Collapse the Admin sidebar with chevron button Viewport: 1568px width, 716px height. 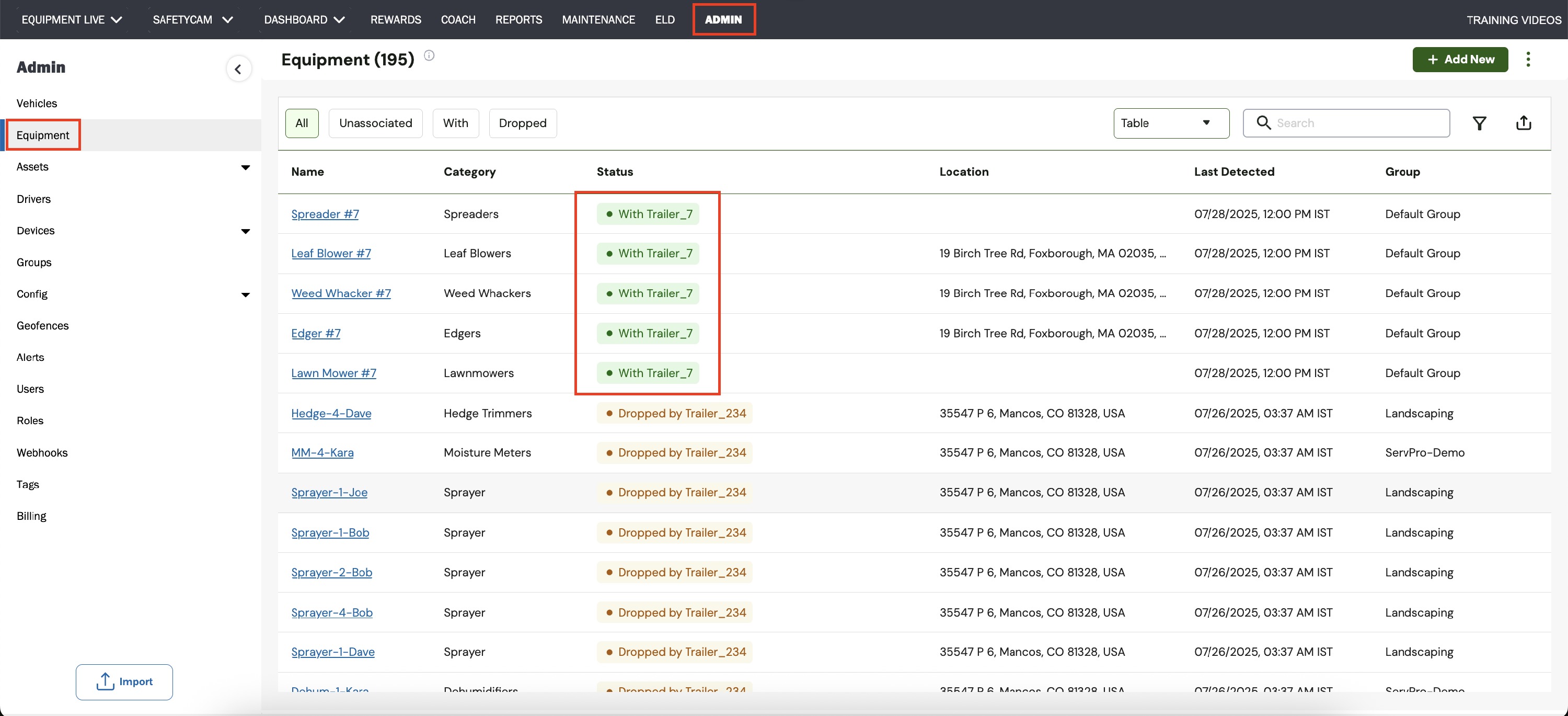click(x=239, y=69)
